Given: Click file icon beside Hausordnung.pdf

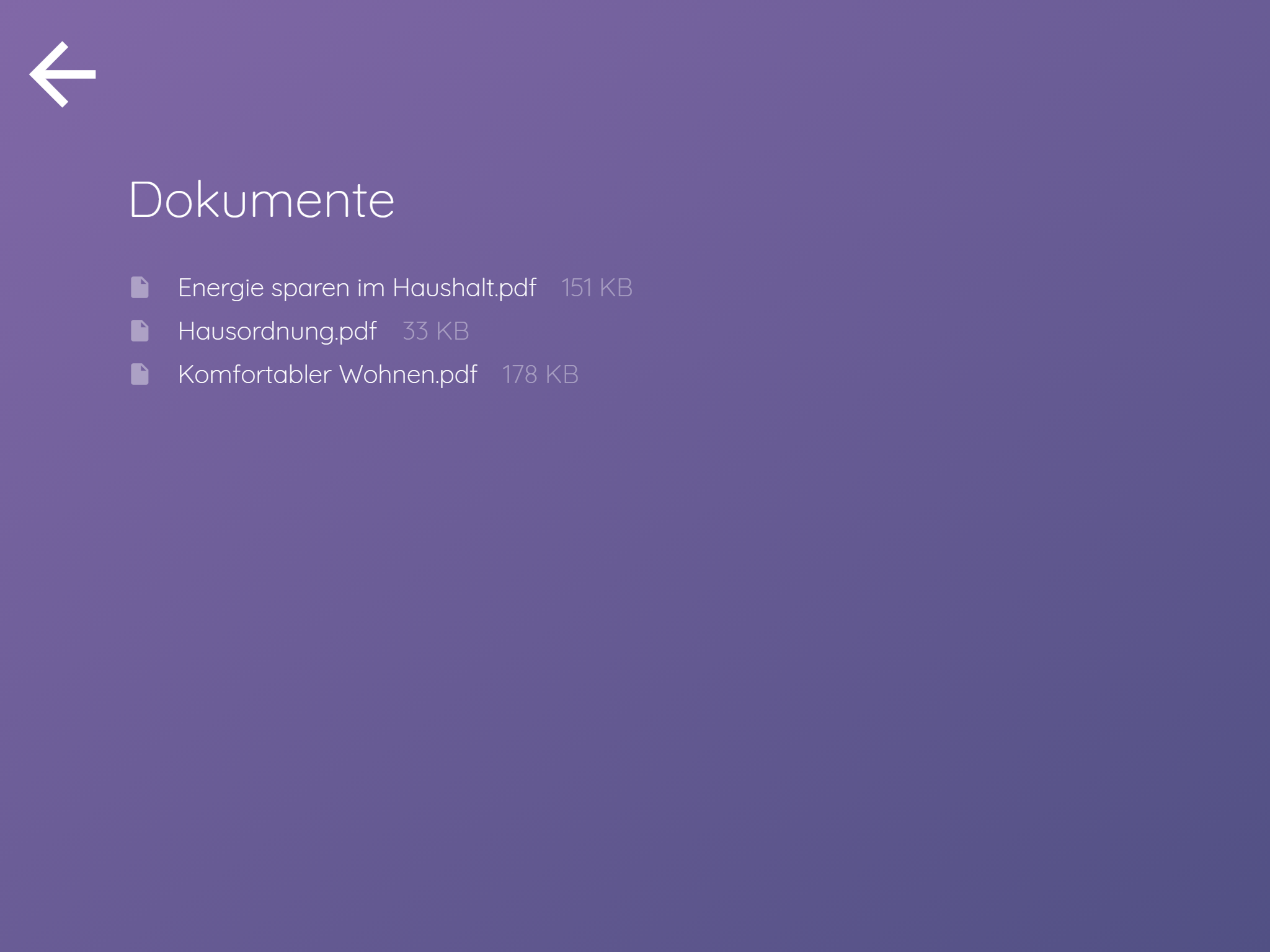Looking at the screenshot, I should point(140,331).
